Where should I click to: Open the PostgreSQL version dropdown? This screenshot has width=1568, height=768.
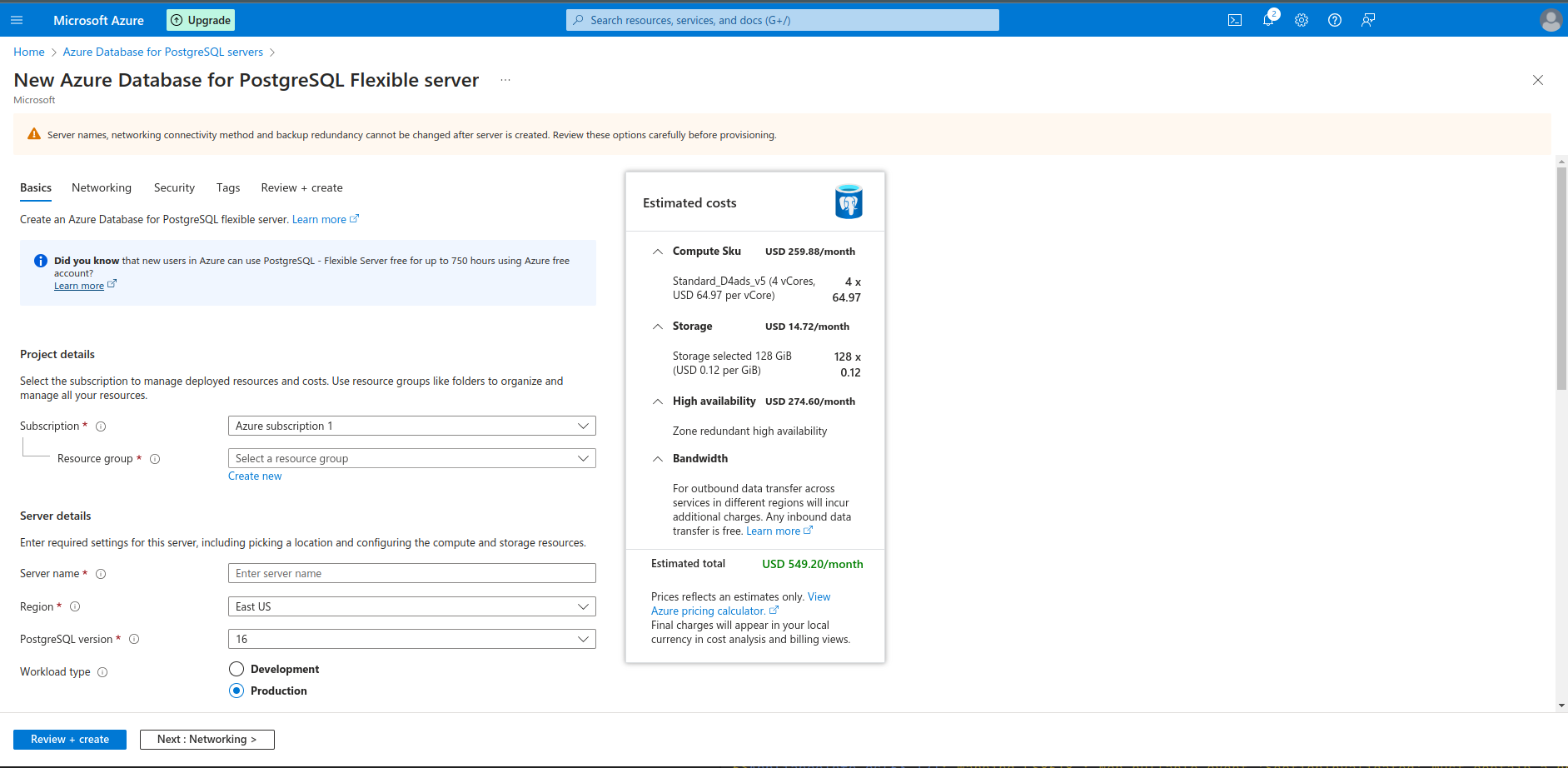click(412, 639)
